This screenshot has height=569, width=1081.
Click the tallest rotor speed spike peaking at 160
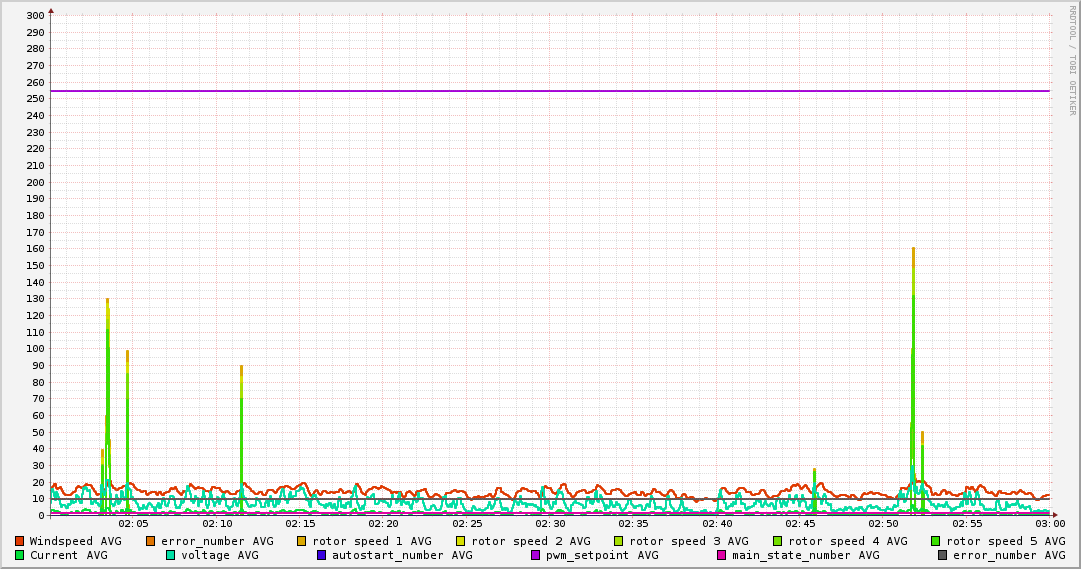(913, 379)
